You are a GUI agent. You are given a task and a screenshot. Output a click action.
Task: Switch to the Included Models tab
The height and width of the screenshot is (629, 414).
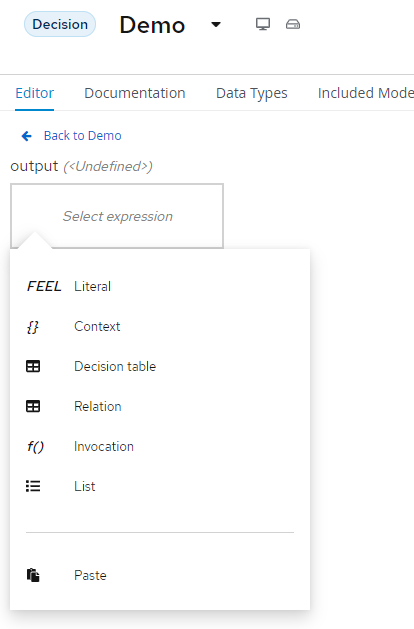click(366, 93)
